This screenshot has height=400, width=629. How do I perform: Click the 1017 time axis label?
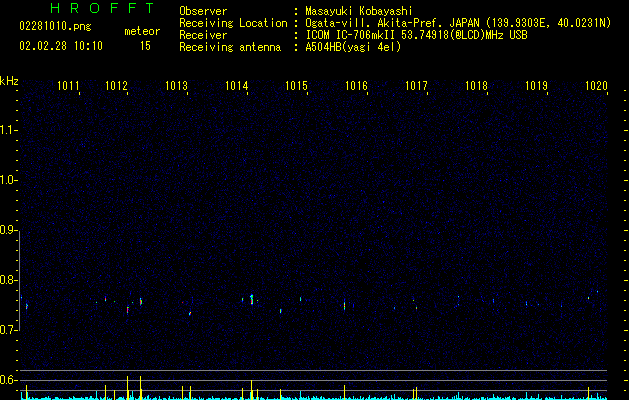click(x=416, y=86)
